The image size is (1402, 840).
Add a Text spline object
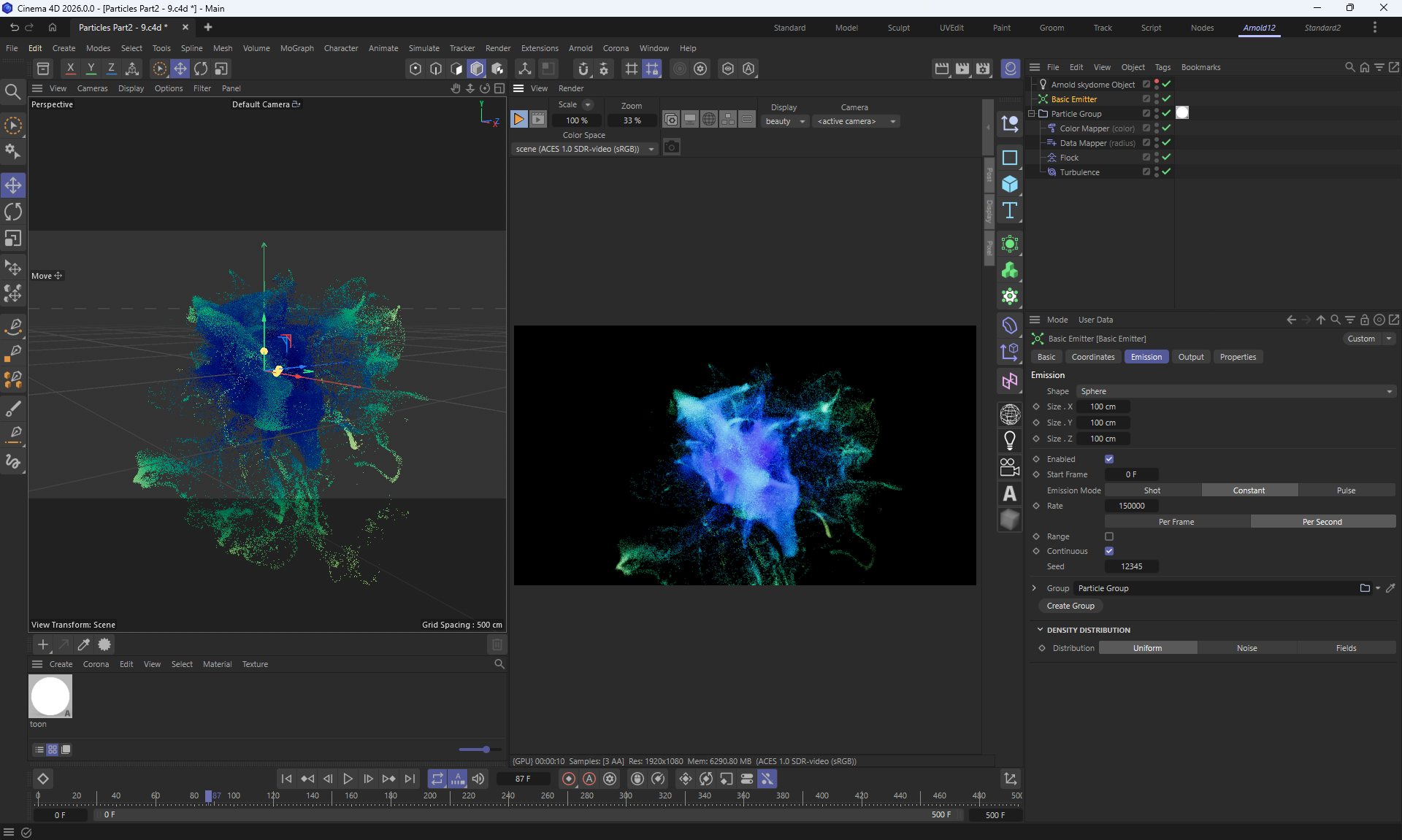tap(1010, 210)
